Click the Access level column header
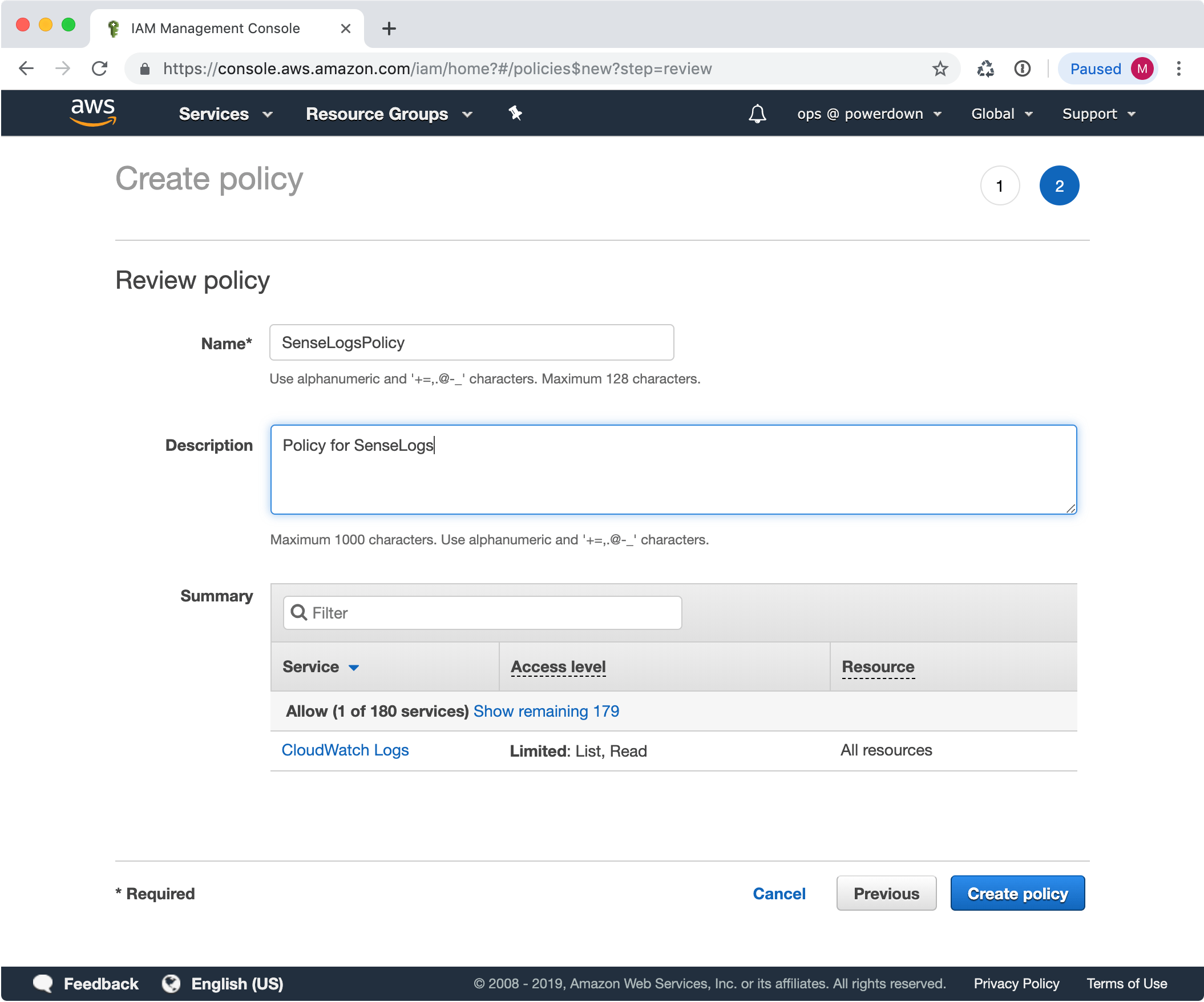 tap(558, 666)
